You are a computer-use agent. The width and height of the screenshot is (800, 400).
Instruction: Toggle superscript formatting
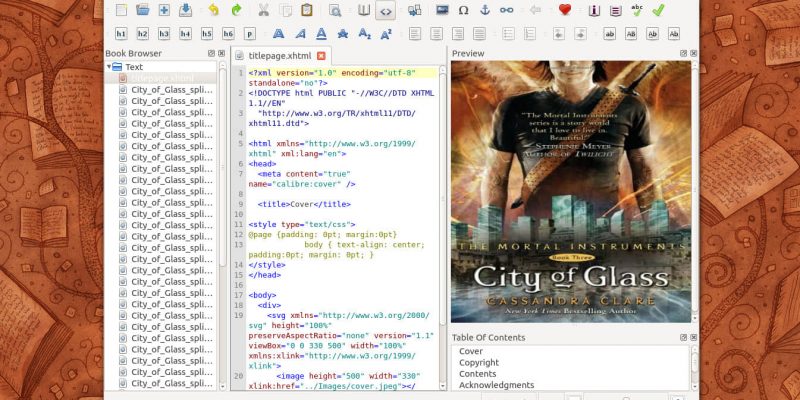click(x=386, y=34)
